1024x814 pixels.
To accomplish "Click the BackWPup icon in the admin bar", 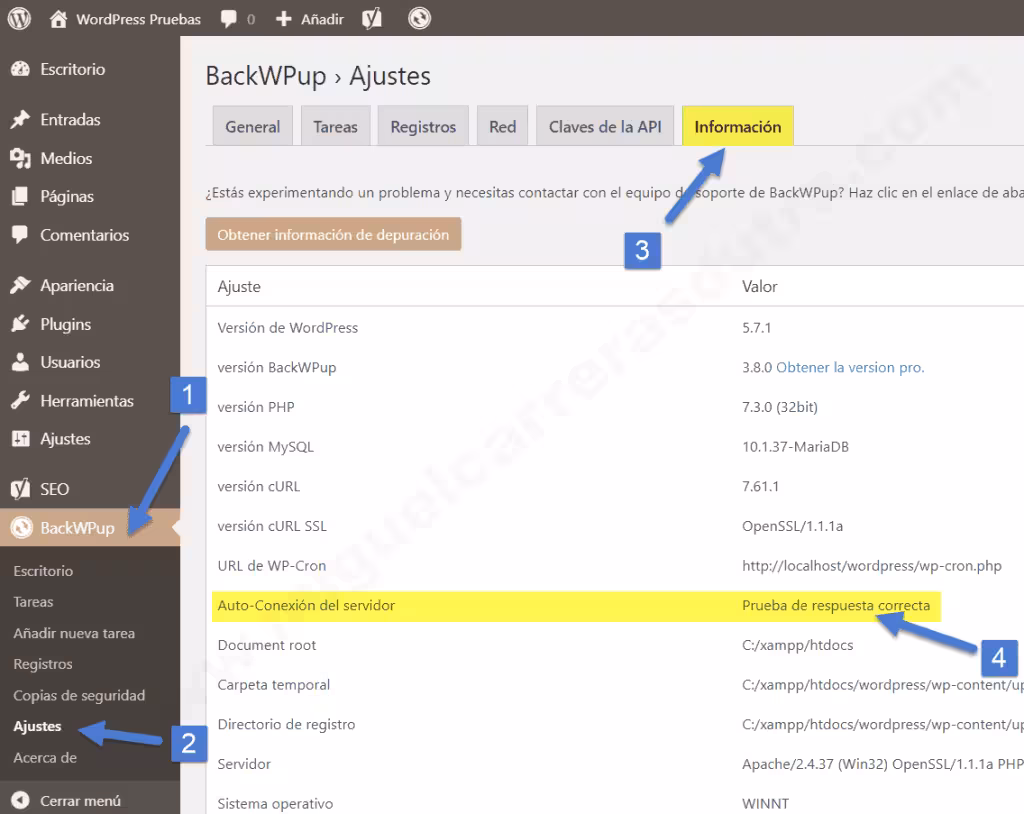I will click(x=419, y=18).
